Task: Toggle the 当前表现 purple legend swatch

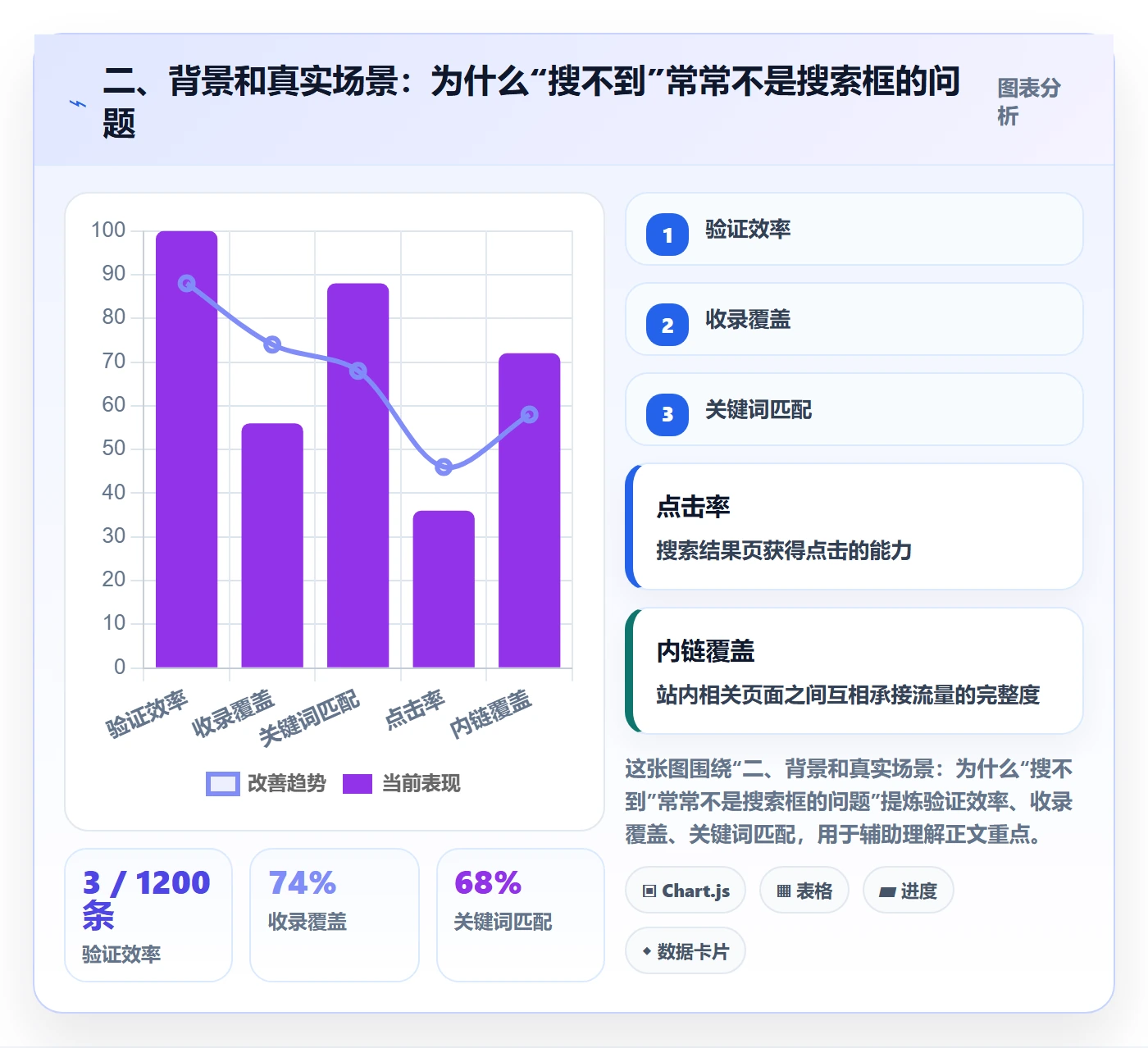Action: 358,784
